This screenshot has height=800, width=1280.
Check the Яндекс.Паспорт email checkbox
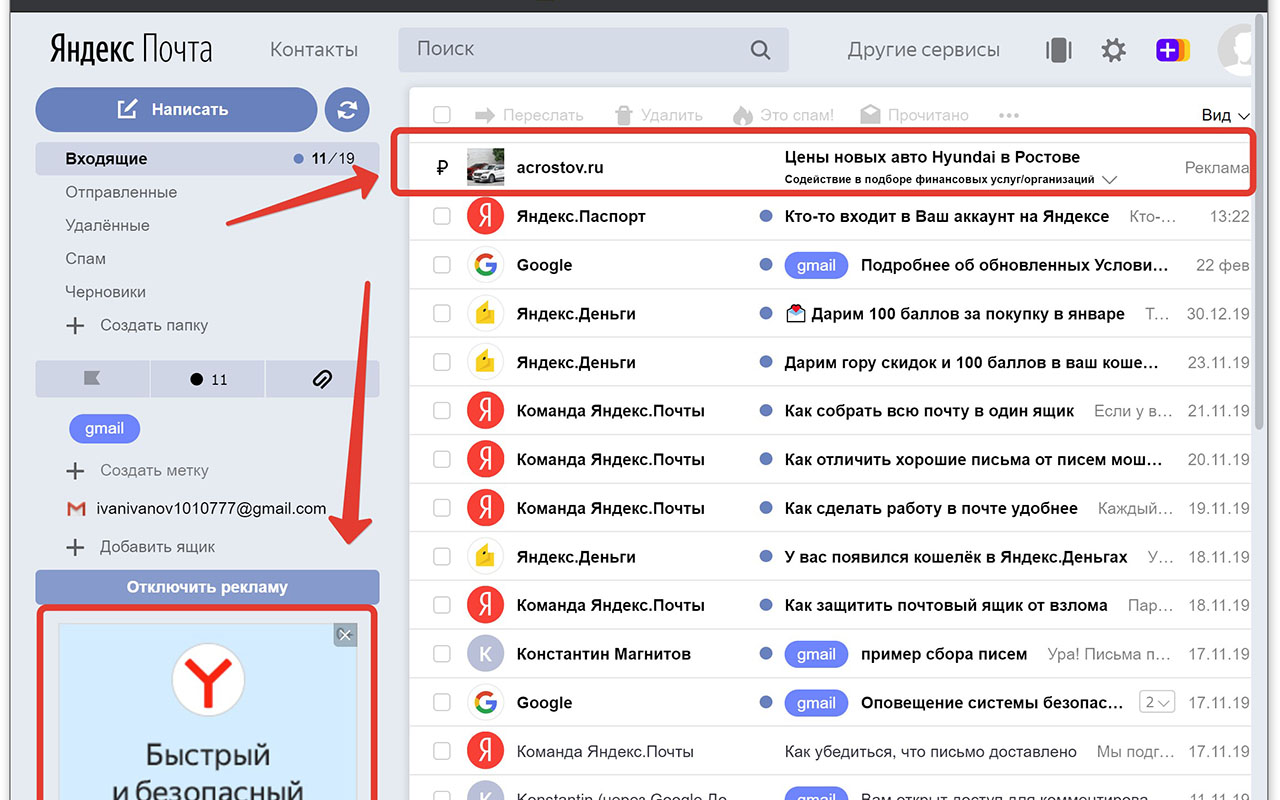tap(442, 216)
